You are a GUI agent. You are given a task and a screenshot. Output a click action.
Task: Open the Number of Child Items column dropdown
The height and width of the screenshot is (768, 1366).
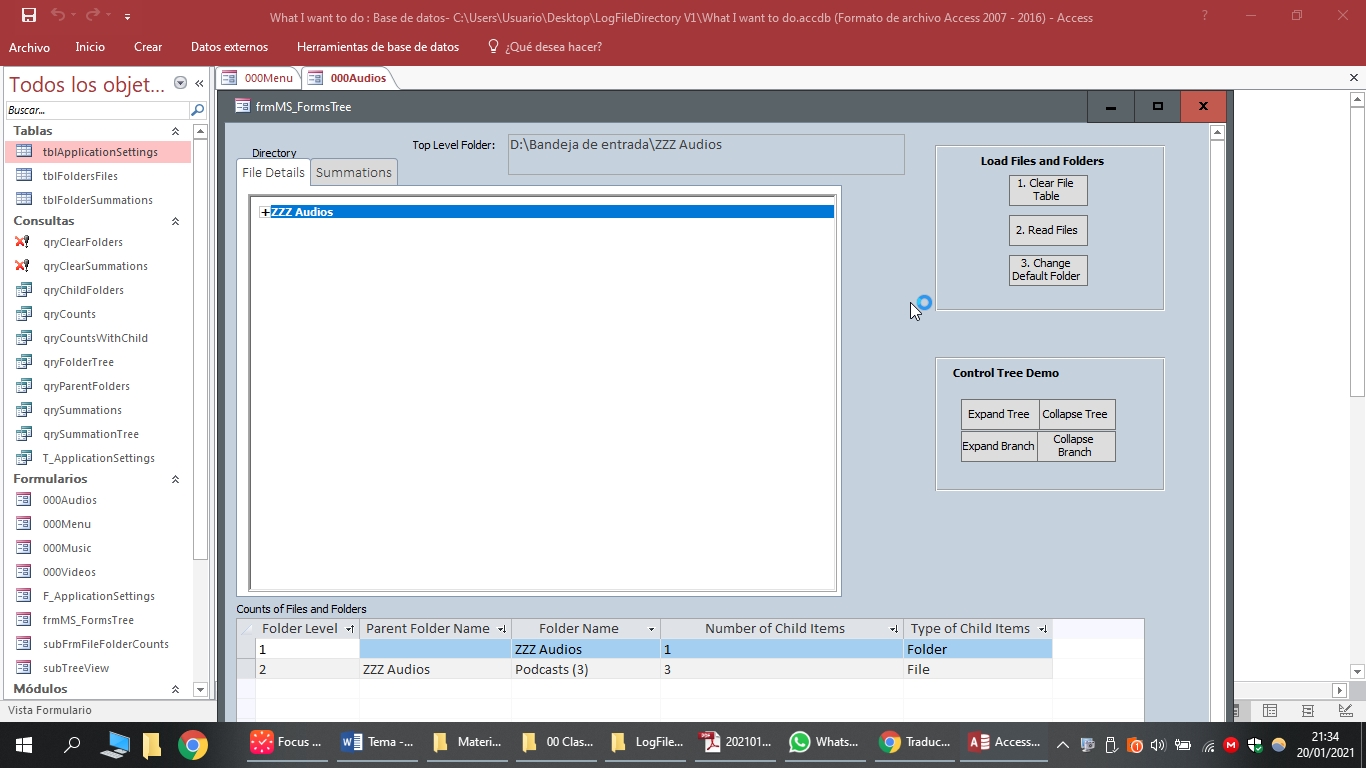(x=893, y=629)
